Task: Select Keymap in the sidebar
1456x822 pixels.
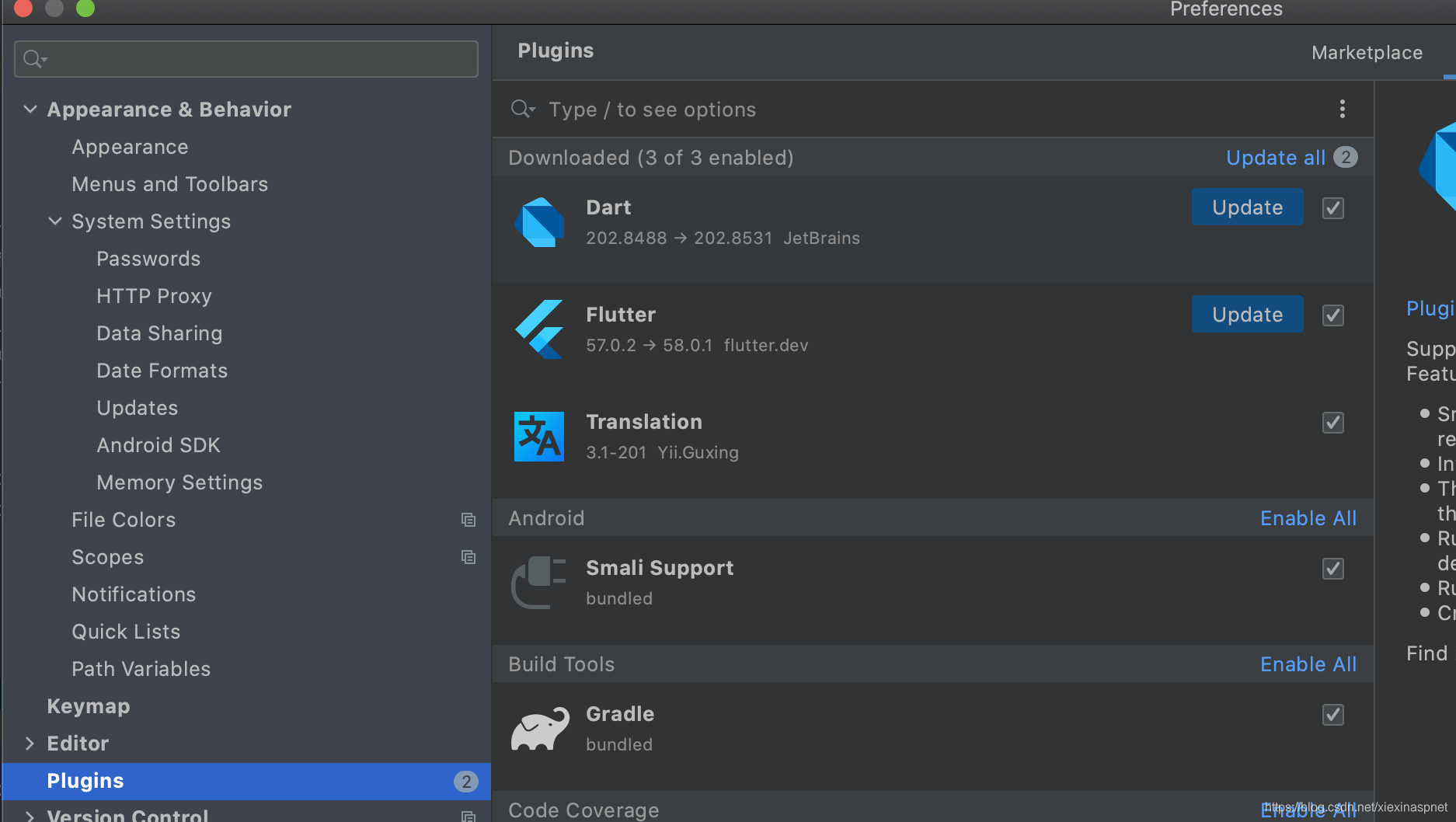Action: coord(88,706)
